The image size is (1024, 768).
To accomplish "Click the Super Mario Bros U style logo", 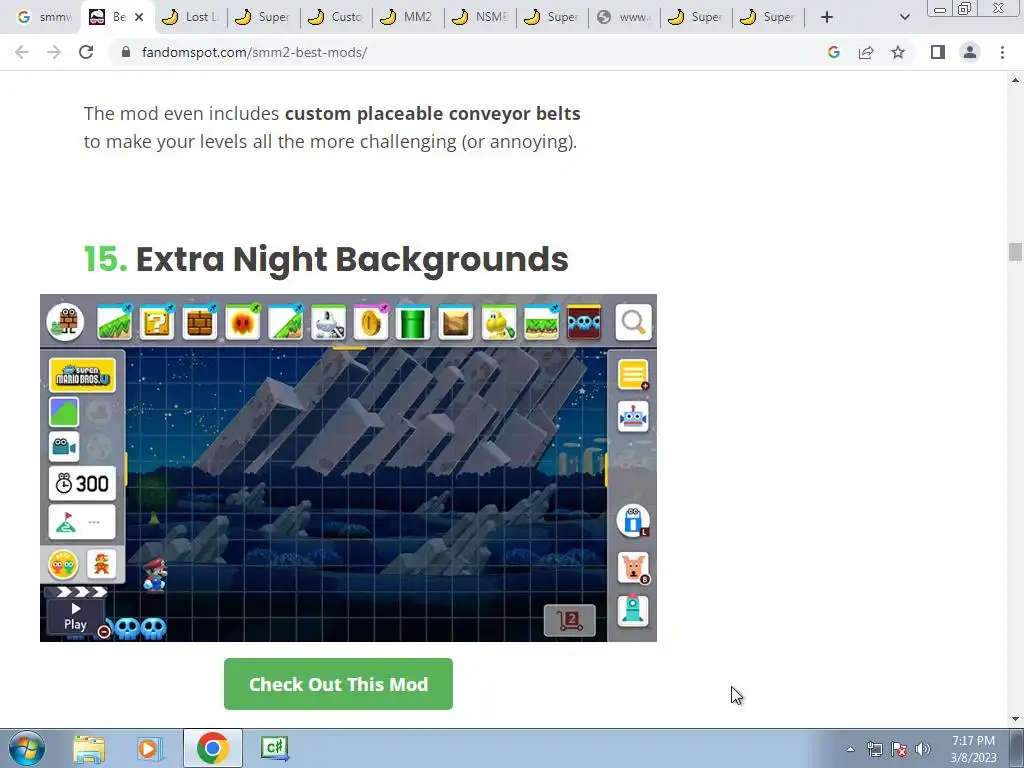I will 82,375.
